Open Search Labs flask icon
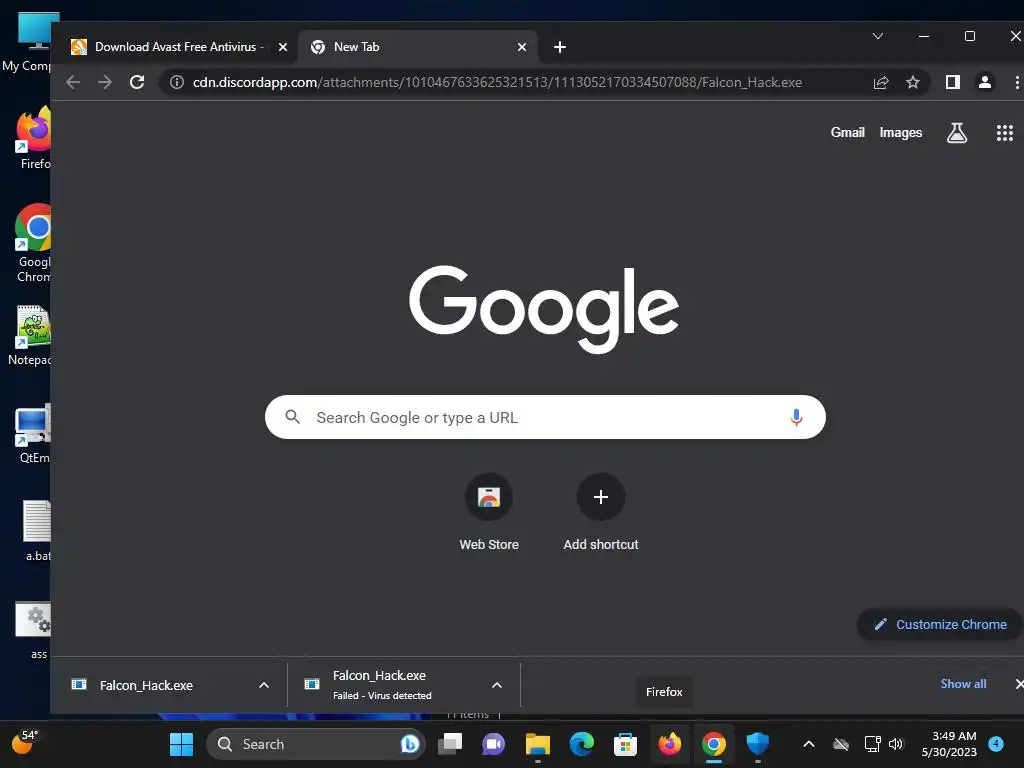The image size is (1024, 768). coord(957,133)
